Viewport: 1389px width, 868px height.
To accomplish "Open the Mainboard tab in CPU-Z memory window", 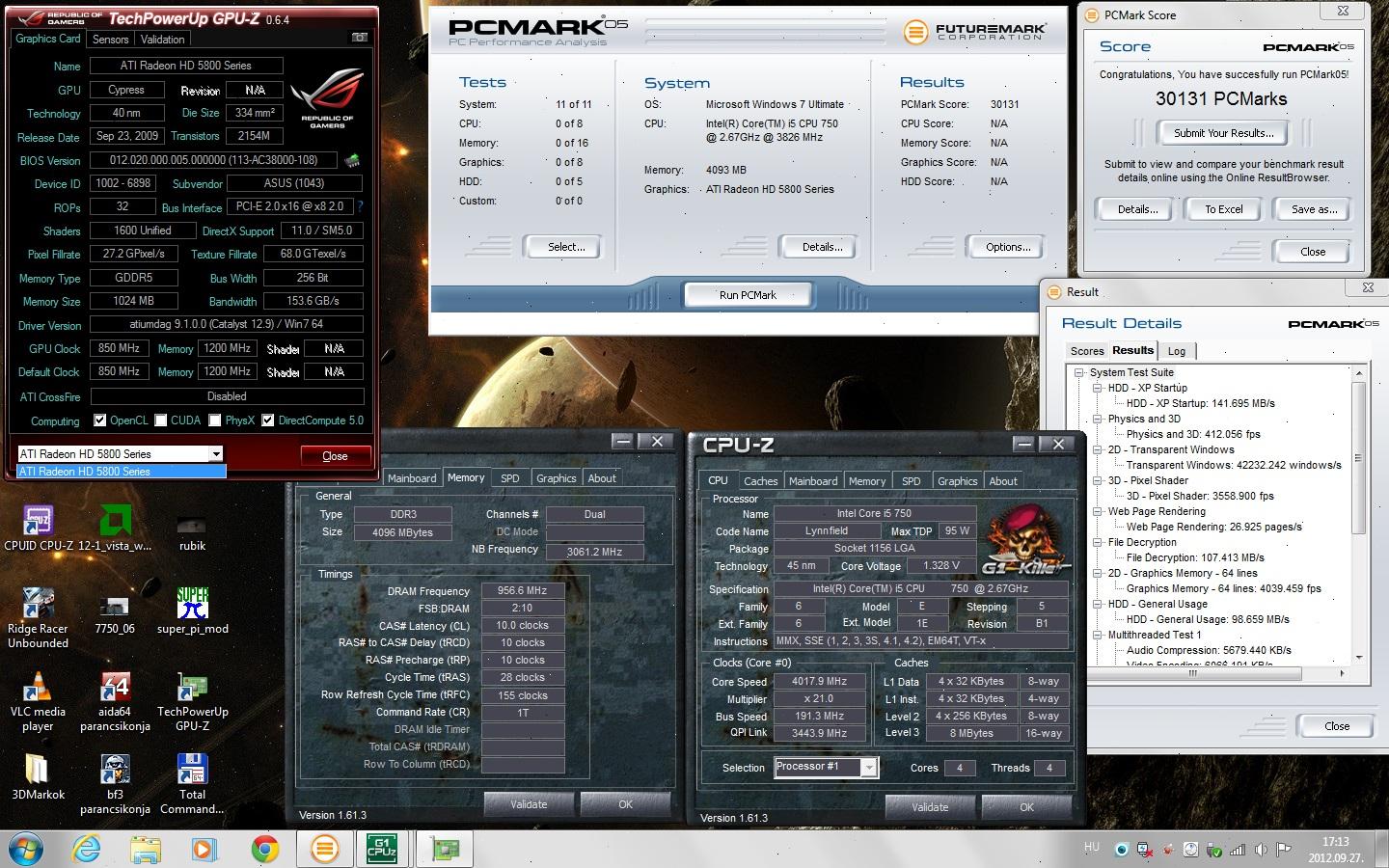I will pyautogui.click(x=412, y=477).
